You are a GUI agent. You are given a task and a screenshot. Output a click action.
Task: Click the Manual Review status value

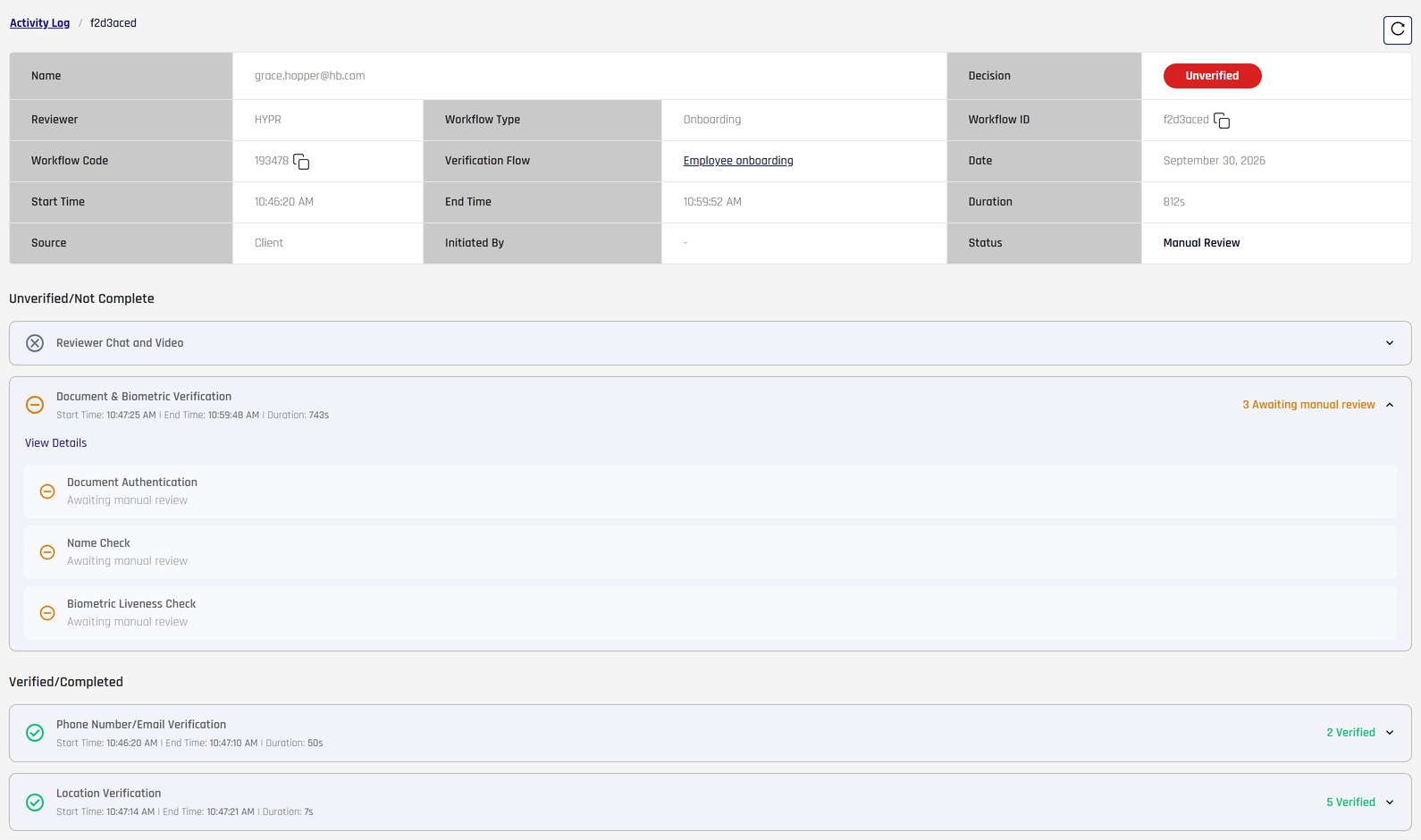click(1201, 243)
